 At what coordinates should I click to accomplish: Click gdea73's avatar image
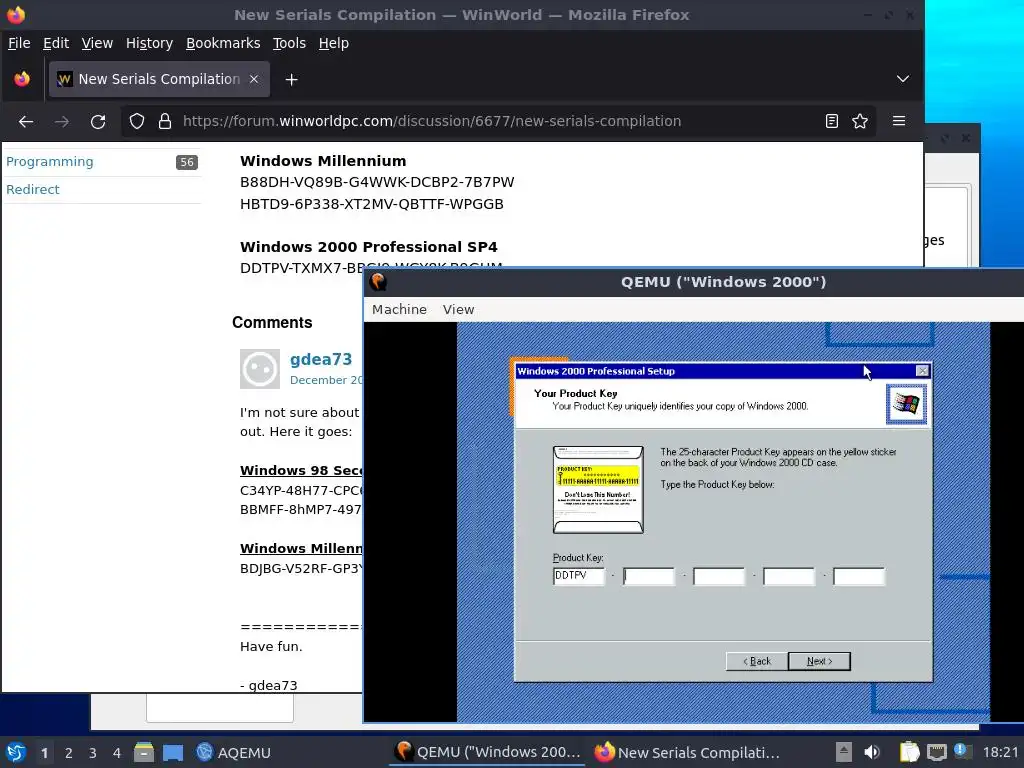[x=260, y=369]
